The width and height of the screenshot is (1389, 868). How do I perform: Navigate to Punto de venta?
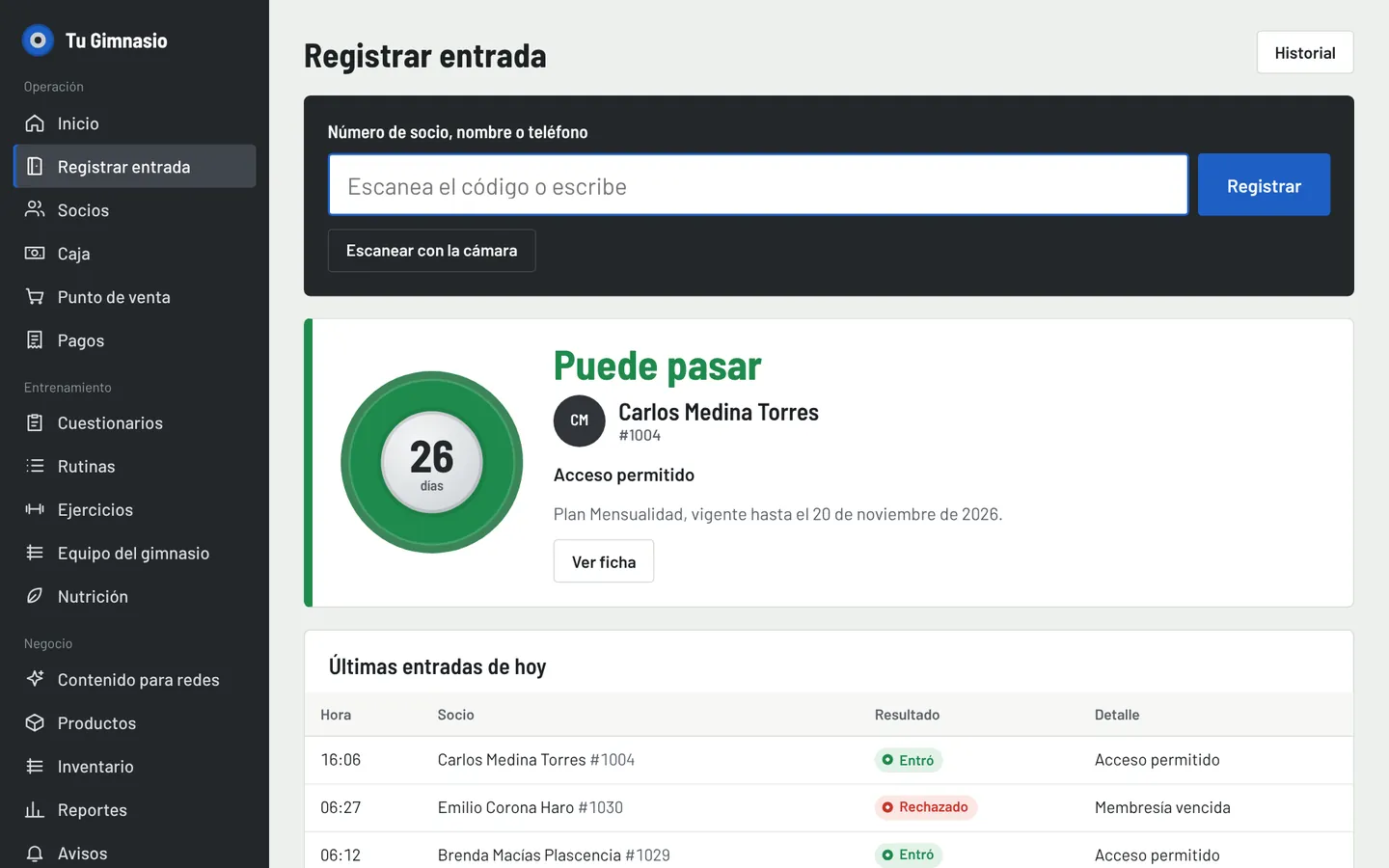(135, 297)
